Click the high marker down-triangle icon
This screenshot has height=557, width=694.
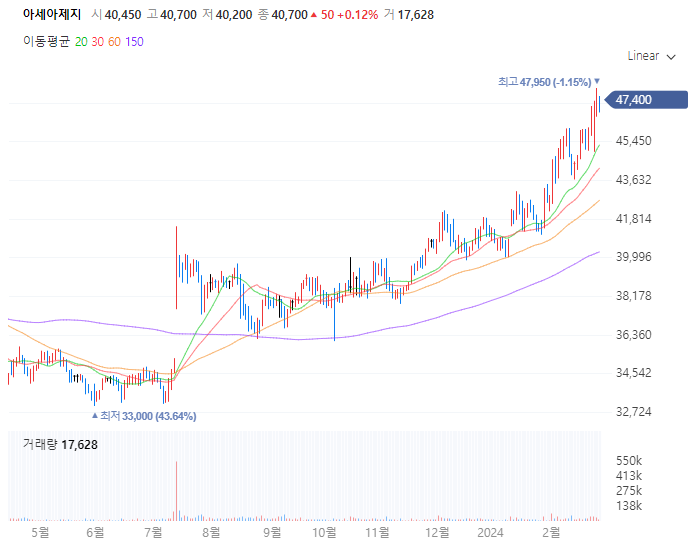[x=597, y=81]
